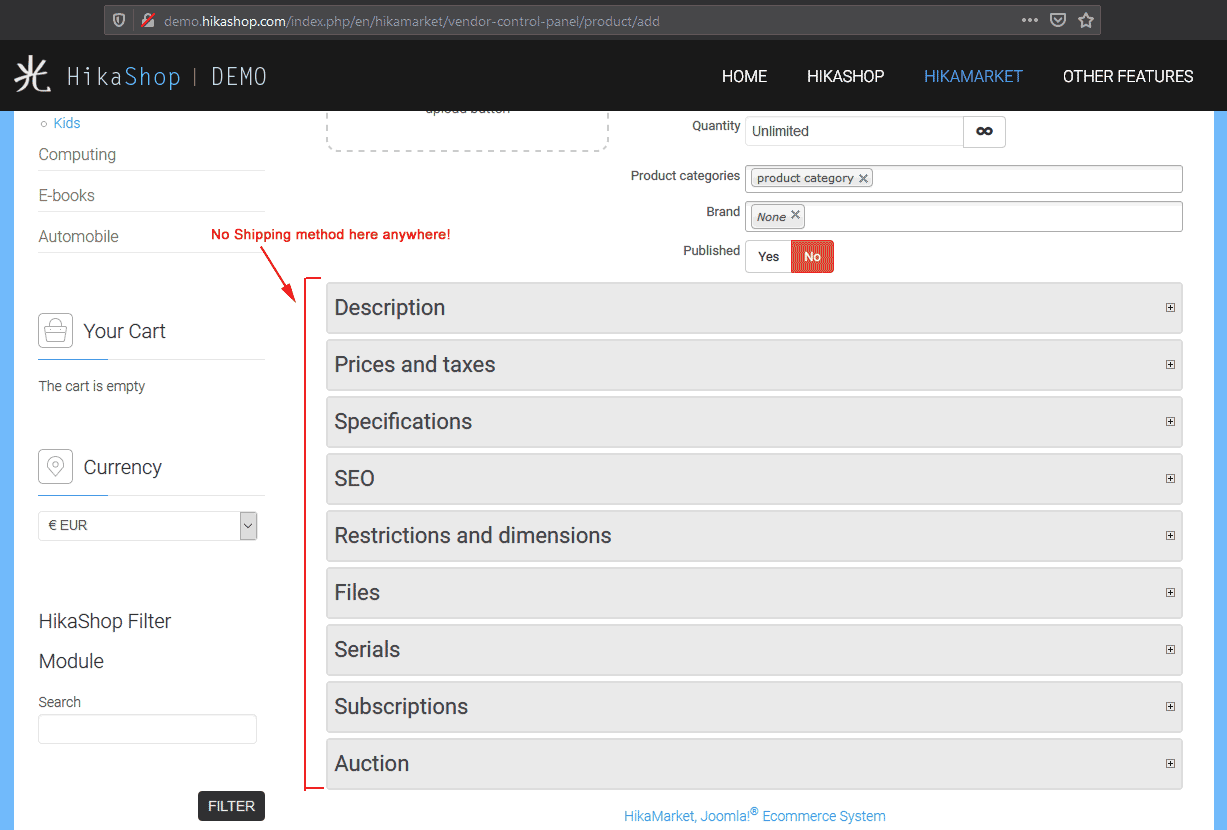Expand SEO section plus icon
Screen dimensions: 1227x830
(1170, 479)
